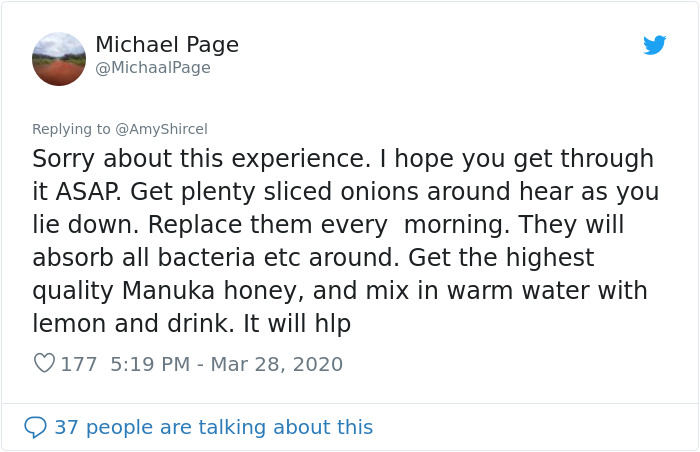Open "37 people are talking about this"
This screenshot has width=700, height=452.
tap(213, 427)
